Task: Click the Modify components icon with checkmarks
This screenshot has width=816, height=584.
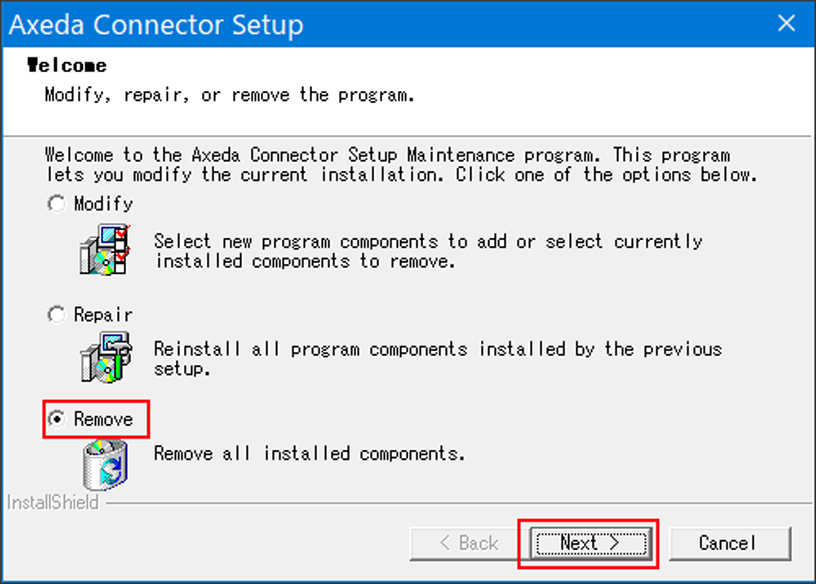Action: 105,249
